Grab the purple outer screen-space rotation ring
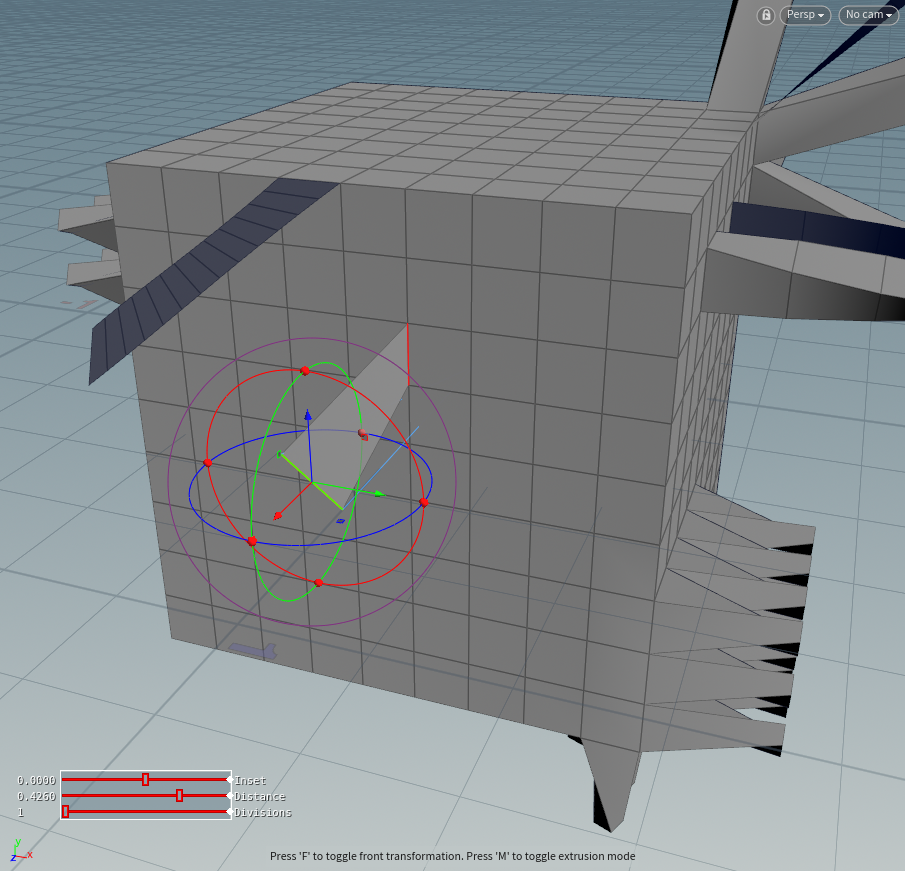The height and width of the screenshot is (871, 905). 167,470
